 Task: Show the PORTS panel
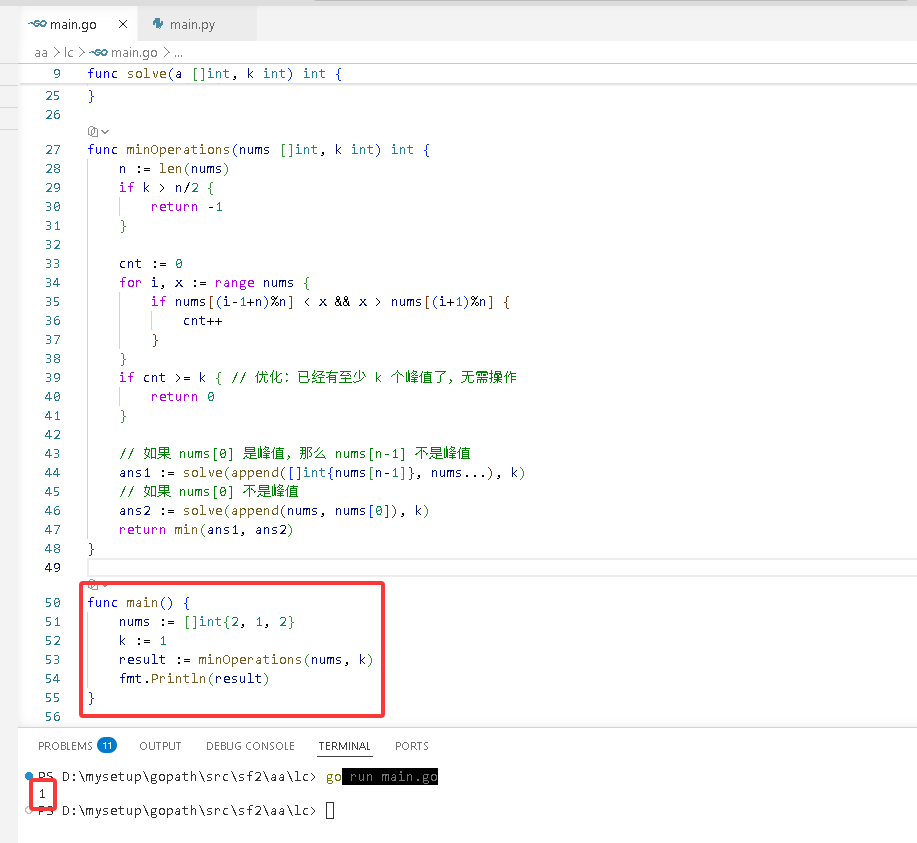coord(412,746)
